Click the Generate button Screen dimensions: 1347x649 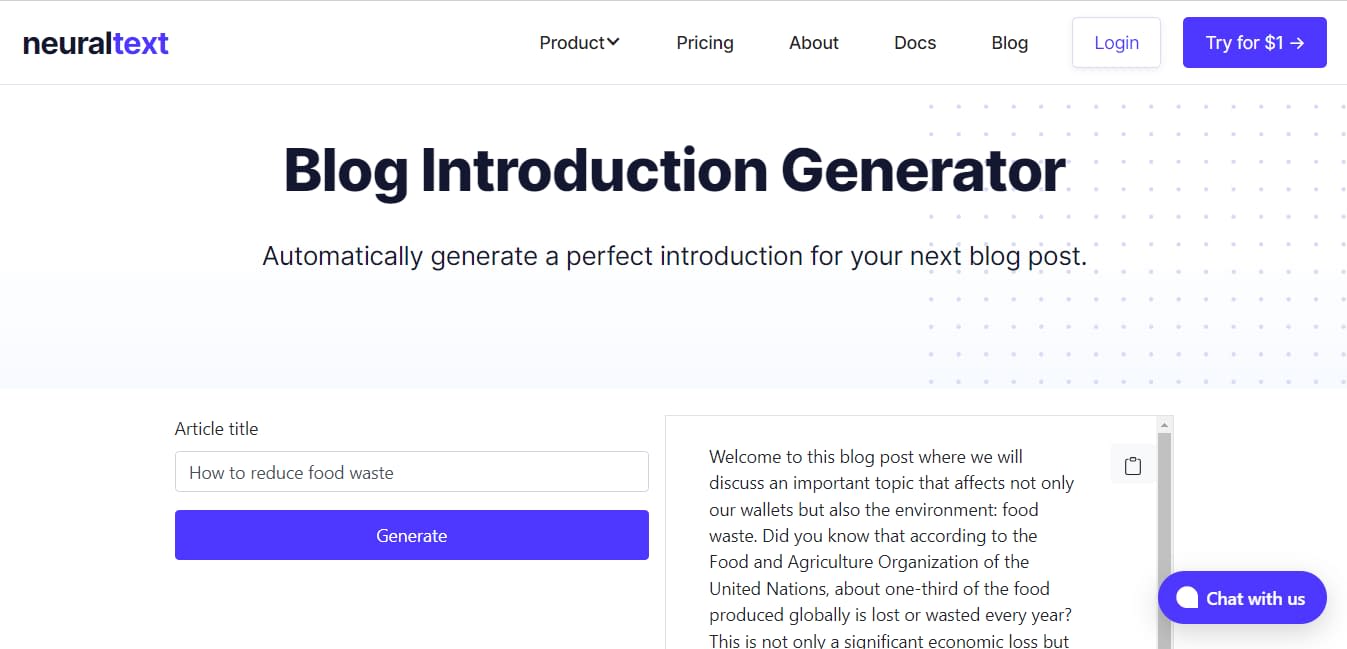coord(411,535)
